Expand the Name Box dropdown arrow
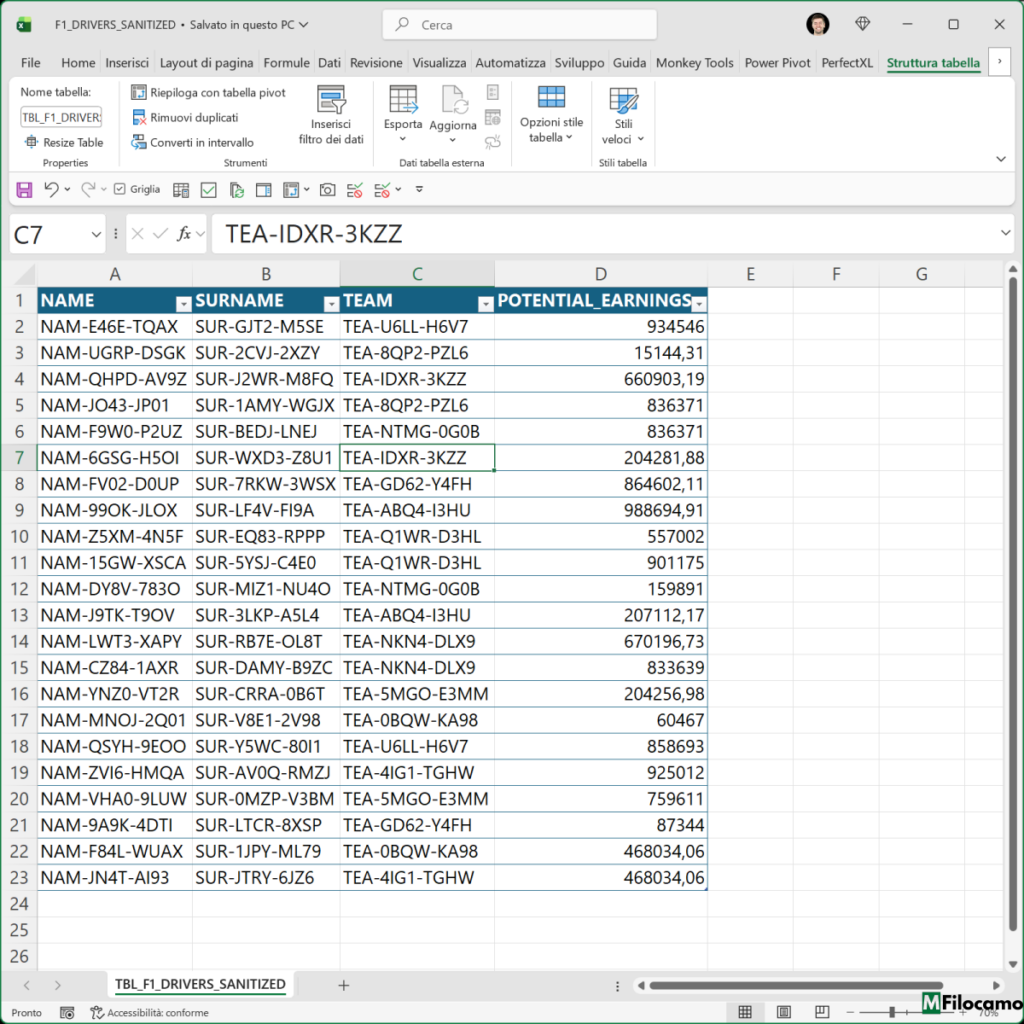The image size is (1024, 1024). click(96, 234)
